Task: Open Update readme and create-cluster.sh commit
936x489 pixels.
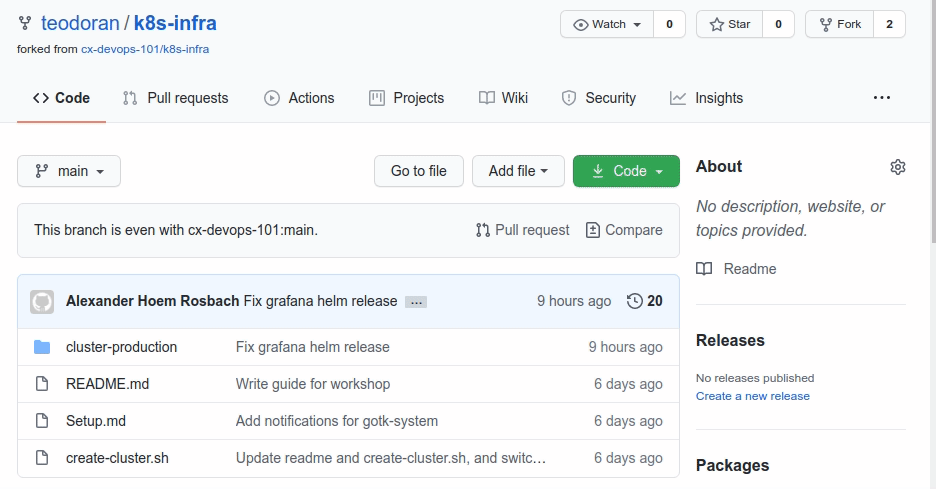Action: (x=391, y=458)
